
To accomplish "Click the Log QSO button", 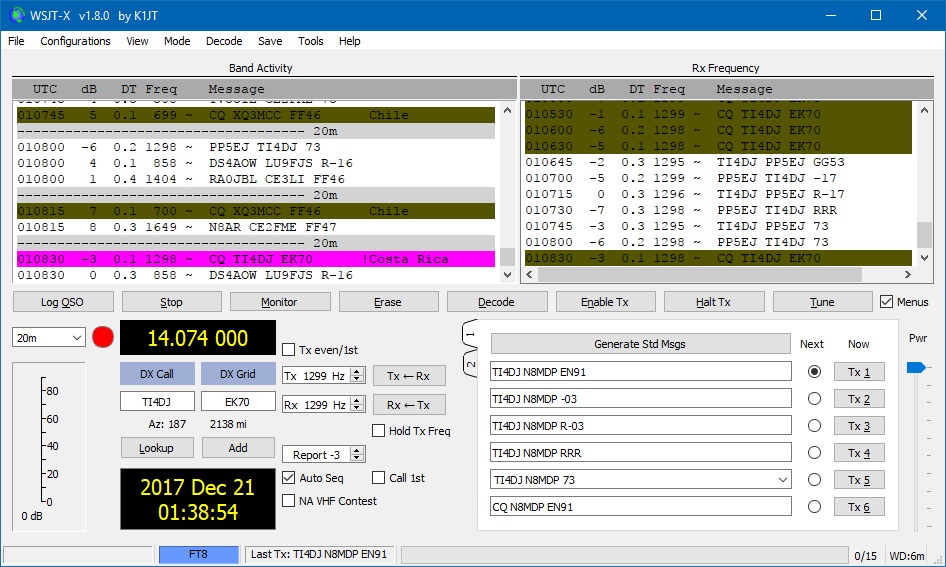I will coord(63,302).
